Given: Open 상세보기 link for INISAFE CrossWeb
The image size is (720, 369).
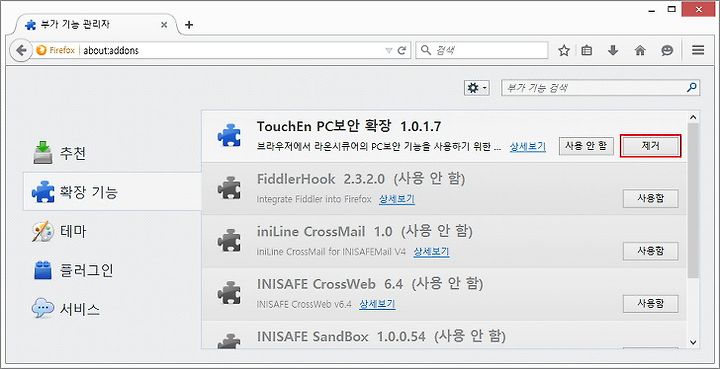Looking at the screenshot, I should coord(377,304).
